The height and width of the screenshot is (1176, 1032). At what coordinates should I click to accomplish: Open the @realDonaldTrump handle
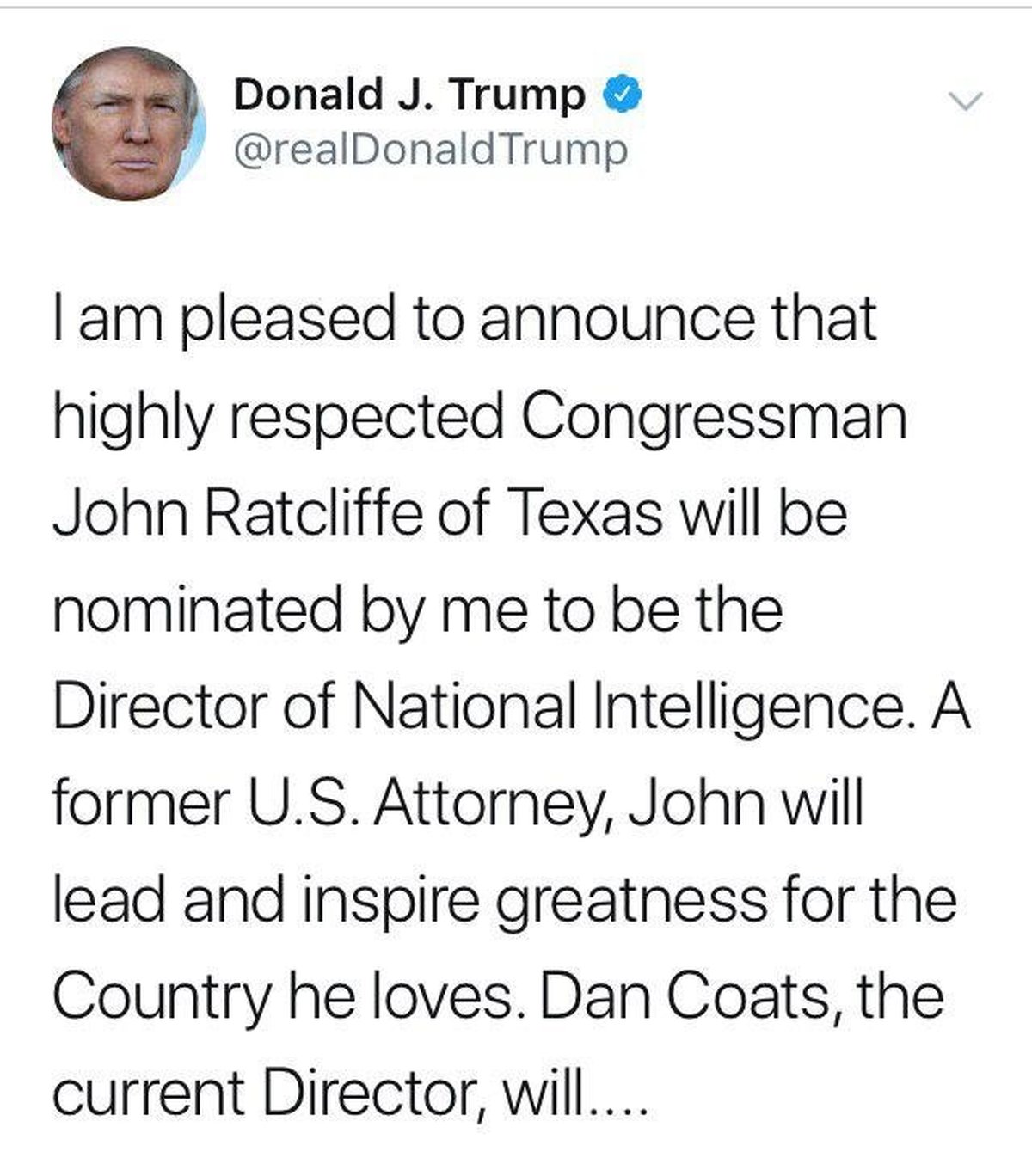coord(431,150)
